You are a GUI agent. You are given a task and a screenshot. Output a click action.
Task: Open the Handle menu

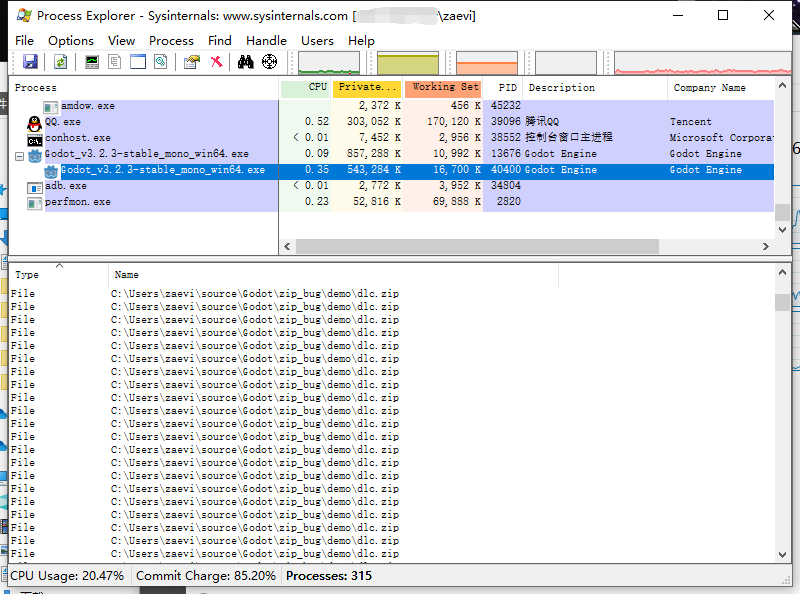[266, 41]
